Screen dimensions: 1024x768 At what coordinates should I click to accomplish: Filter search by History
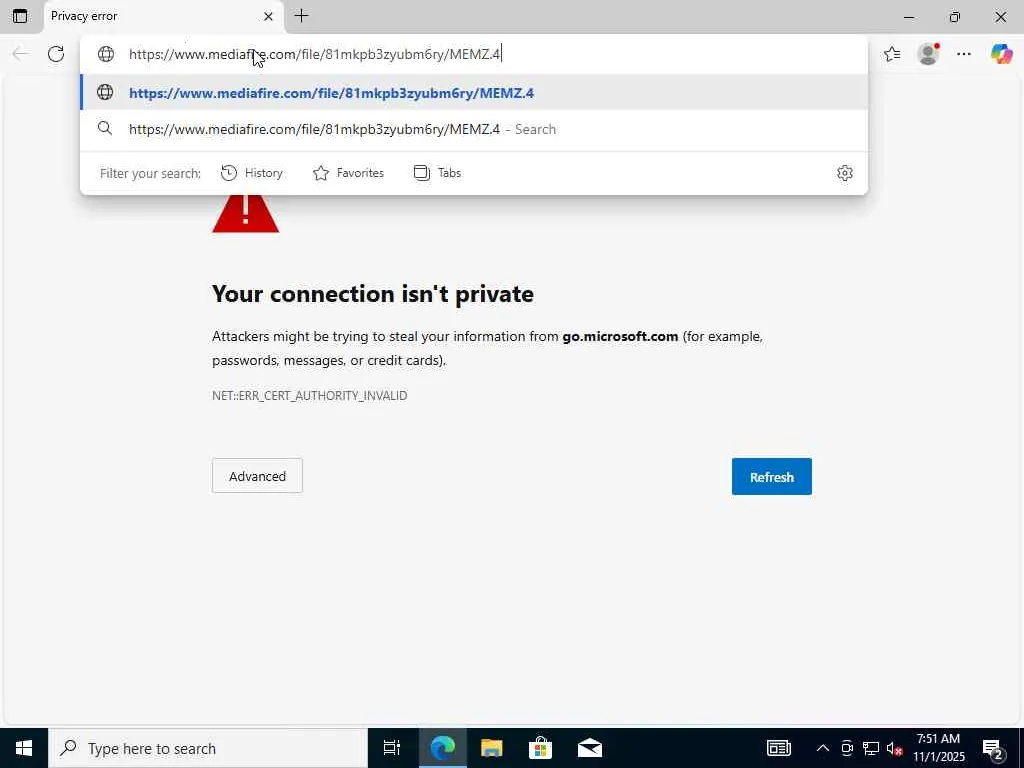coord(252,173)
